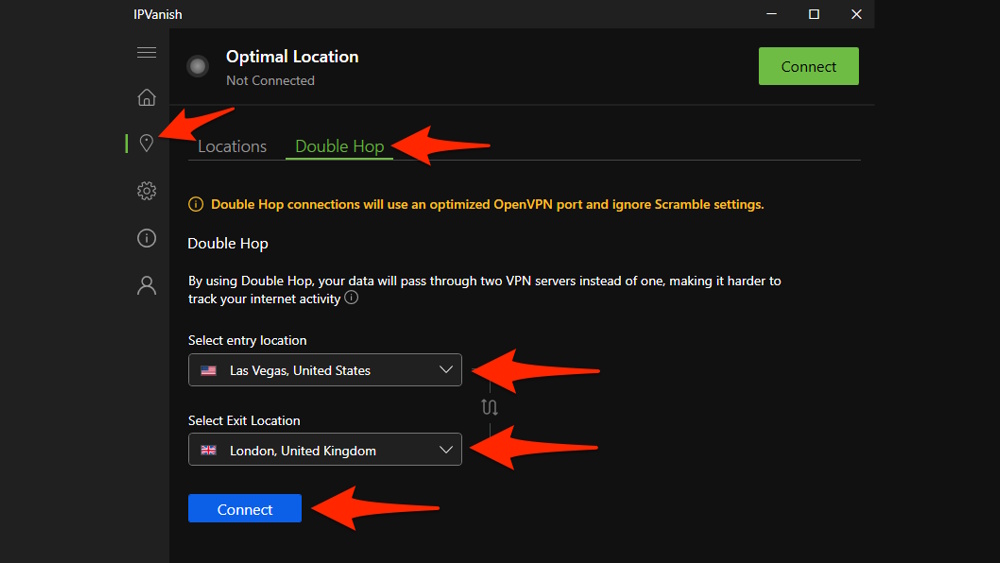This screenshot has width=1000, height=563.
Task: Click the United States flag icon
Action: coord(209,370)
